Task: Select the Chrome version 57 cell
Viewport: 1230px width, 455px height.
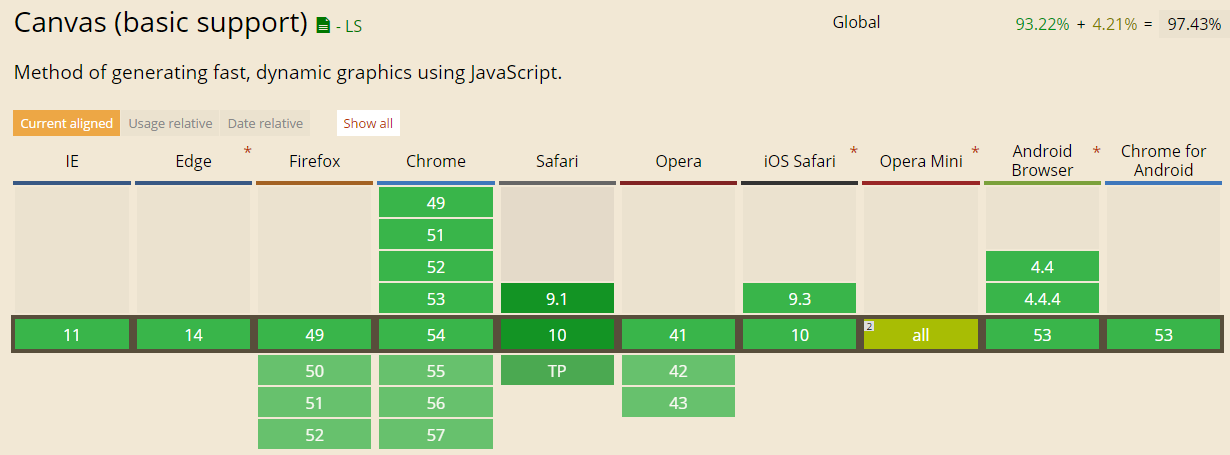Action: 436,435
